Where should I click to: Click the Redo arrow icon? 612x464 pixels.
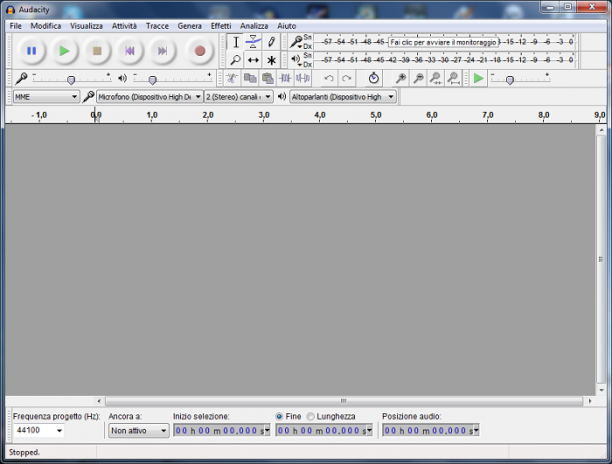(x=347, y=78)
